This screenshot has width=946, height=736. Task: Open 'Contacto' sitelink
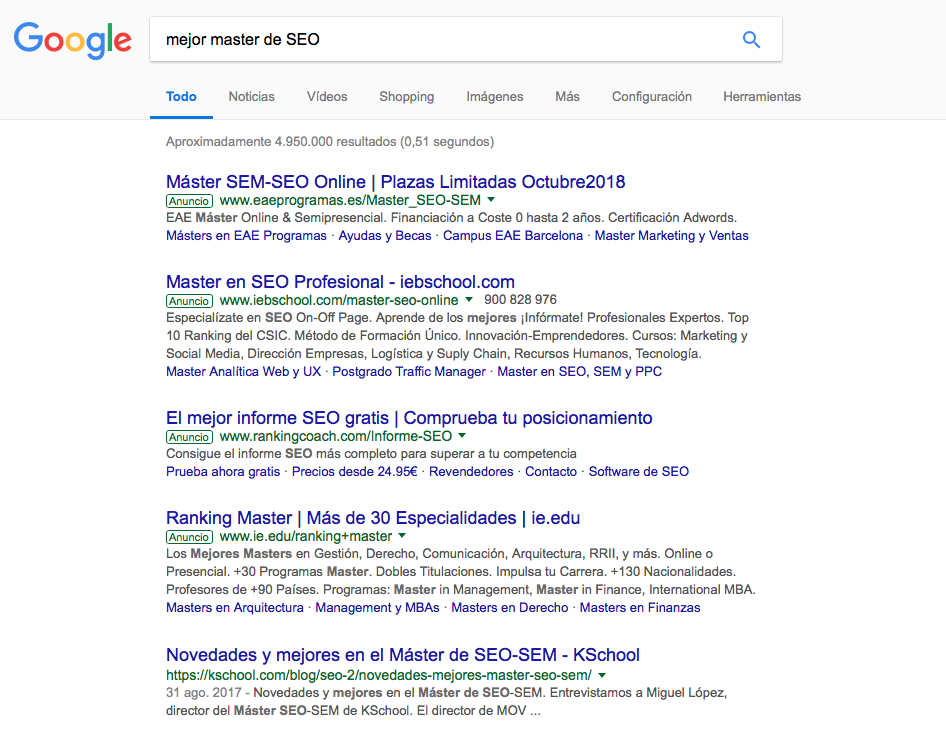point(551,472)
